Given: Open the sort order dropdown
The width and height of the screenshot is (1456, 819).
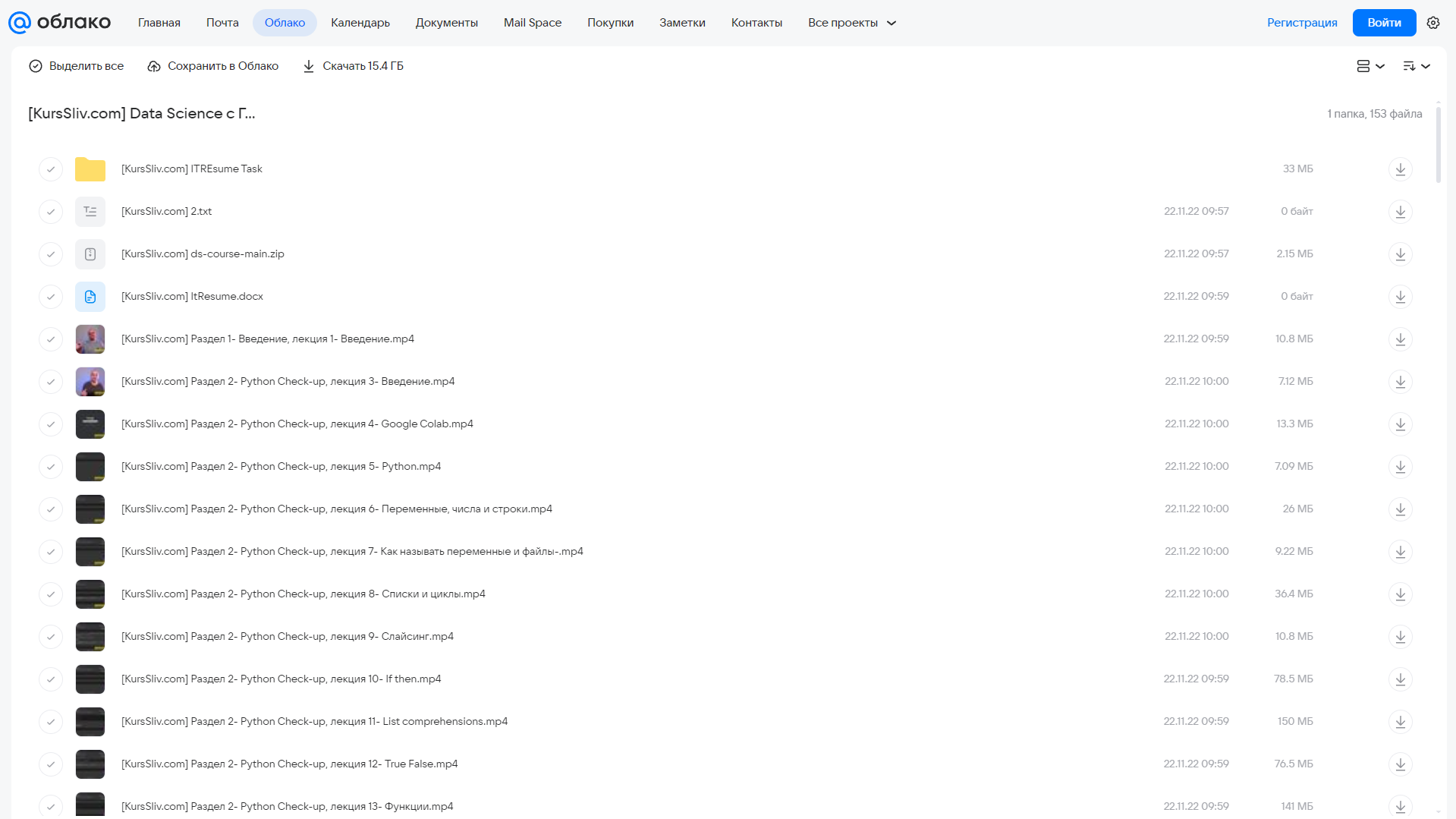Looking at the screenshot, I should coord(1417,66).
